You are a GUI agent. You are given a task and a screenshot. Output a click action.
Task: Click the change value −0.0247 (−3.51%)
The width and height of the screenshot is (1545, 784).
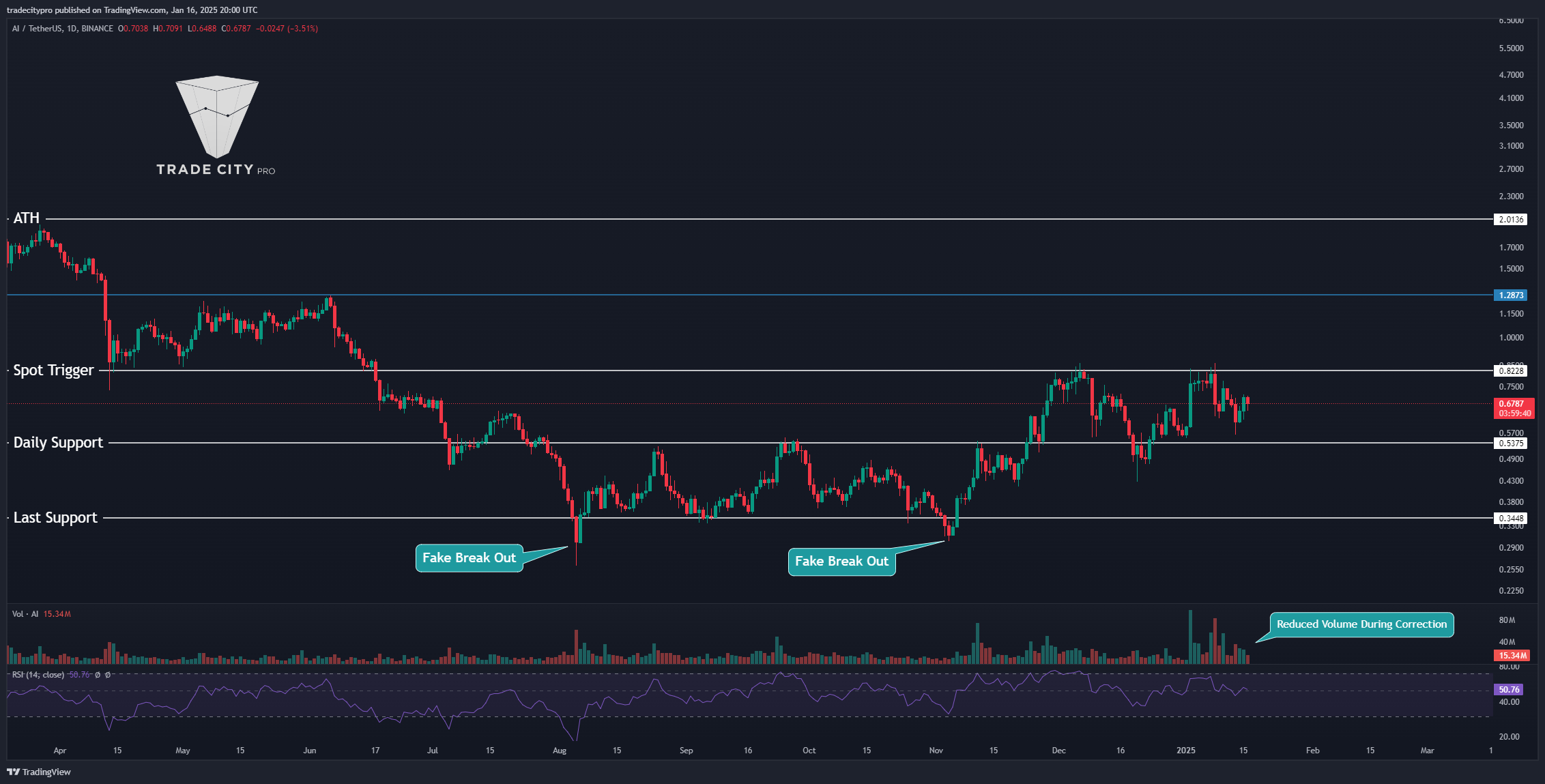(287, 29)
